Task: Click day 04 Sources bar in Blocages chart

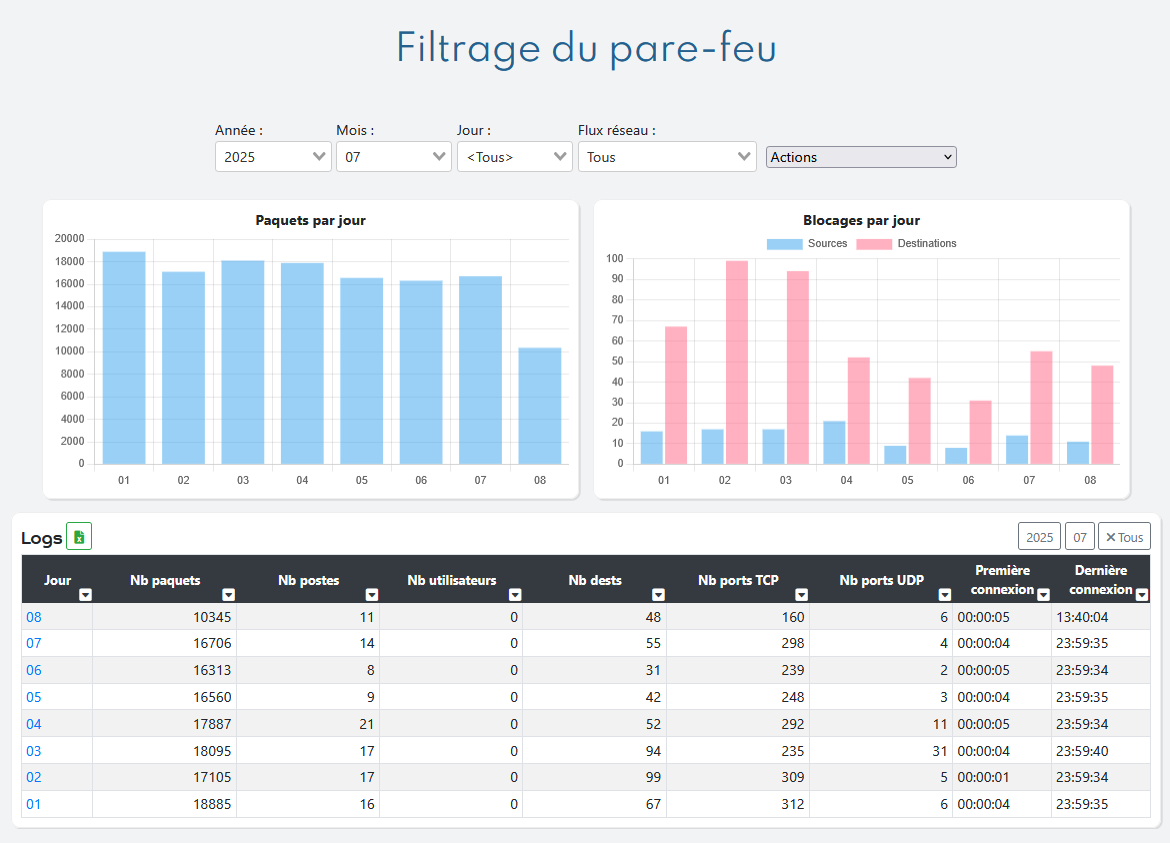Action: point(834,442)
